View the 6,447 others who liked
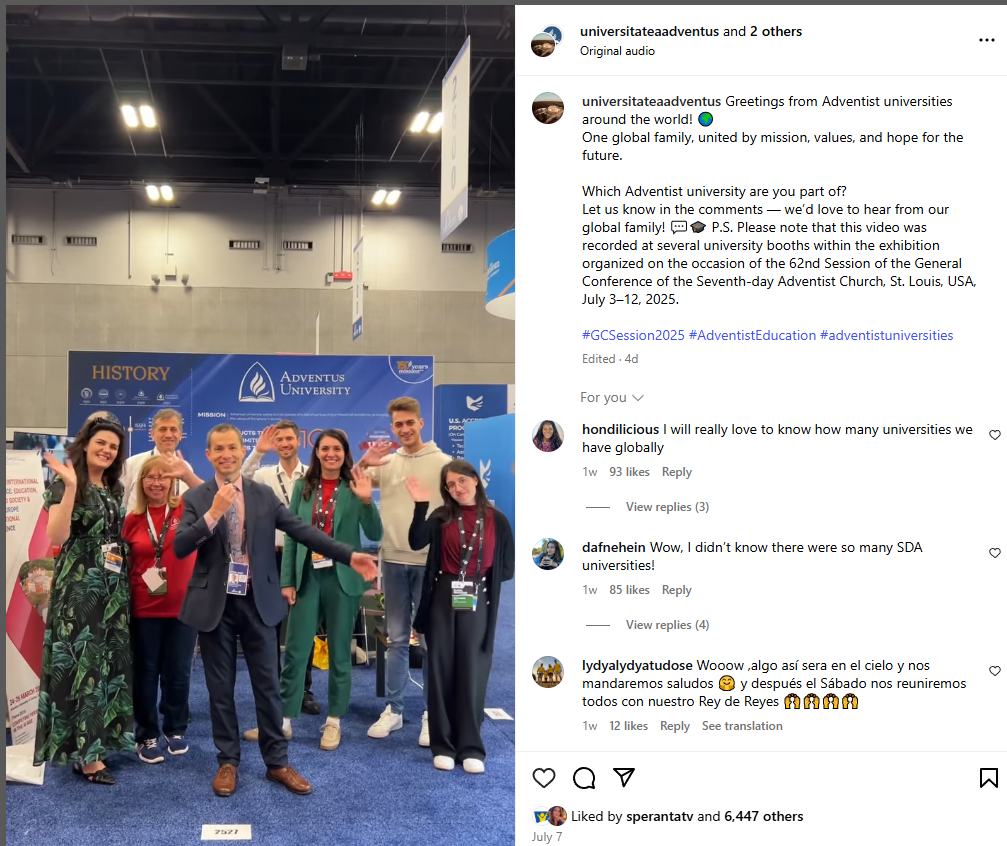This screenshot has width=1007, height=846. tap(764, 816)
